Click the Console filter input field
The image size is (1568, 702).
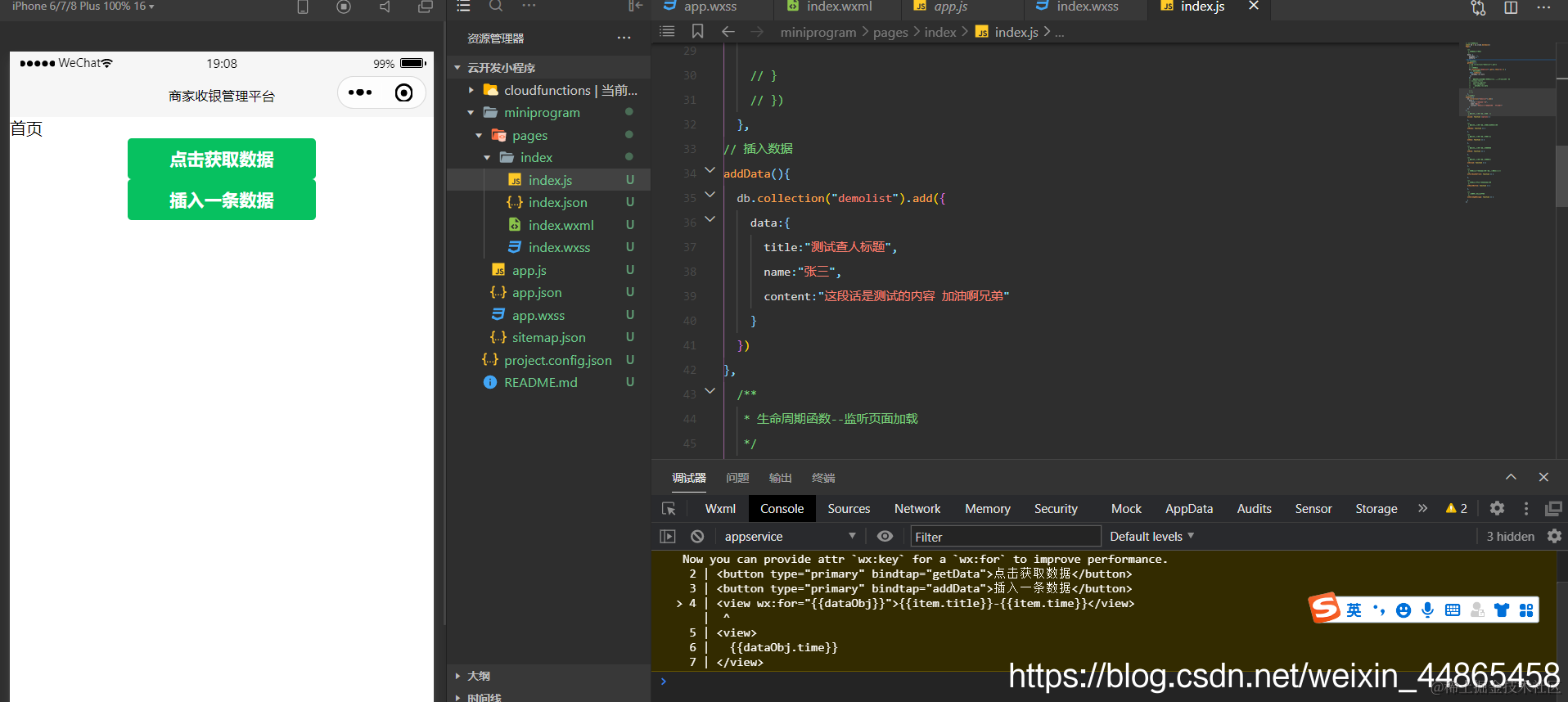pos(1005,537)
